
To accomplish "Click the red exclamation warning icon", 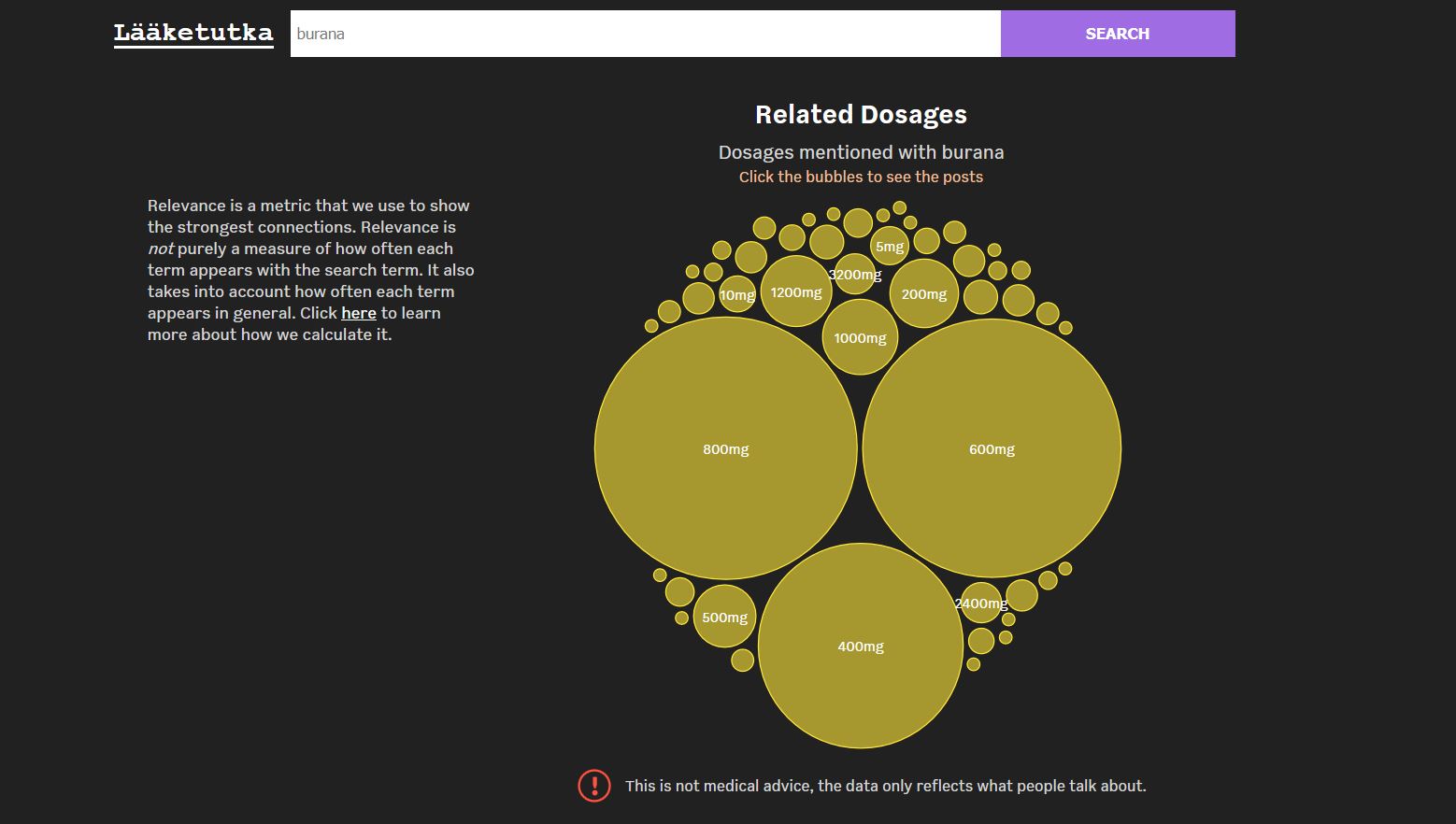I will [x=594, y=786].
